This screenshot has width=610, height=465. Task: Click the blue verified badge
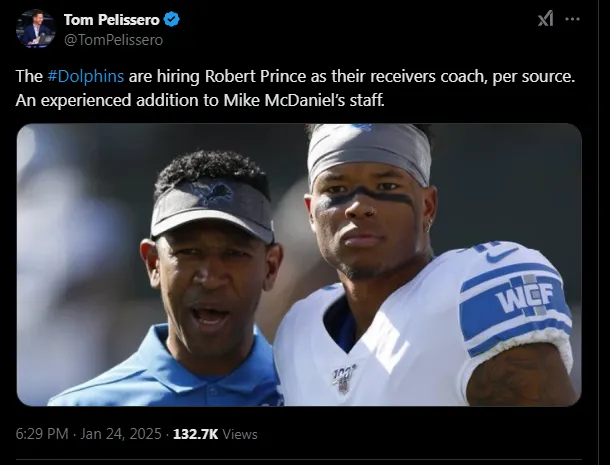pyautogui.click(x=172, y=20)
